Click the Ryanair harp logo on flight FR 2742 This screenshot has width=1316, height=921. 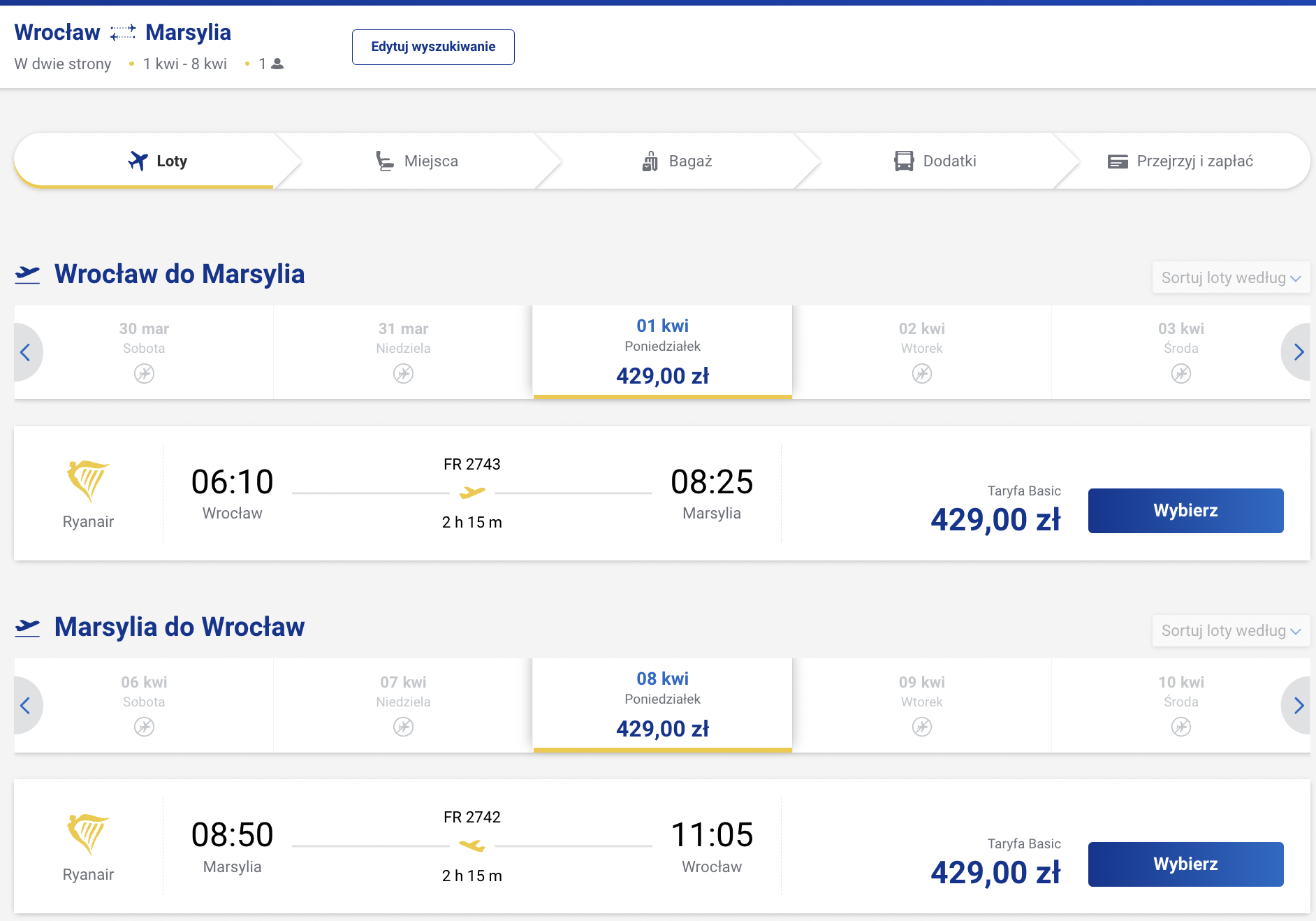(x=88, y=834)
